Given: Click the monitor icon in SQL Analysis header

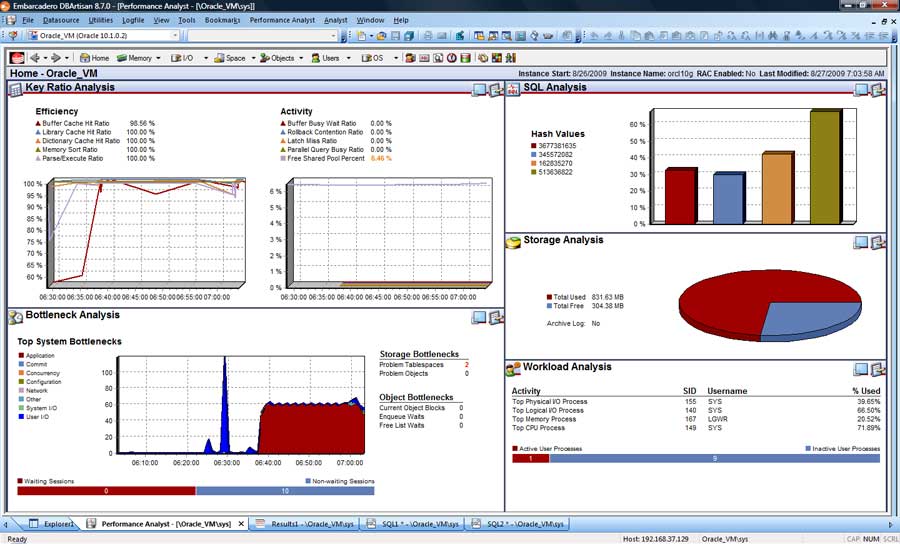Looking at the screenshot, I should pos(861,90).
